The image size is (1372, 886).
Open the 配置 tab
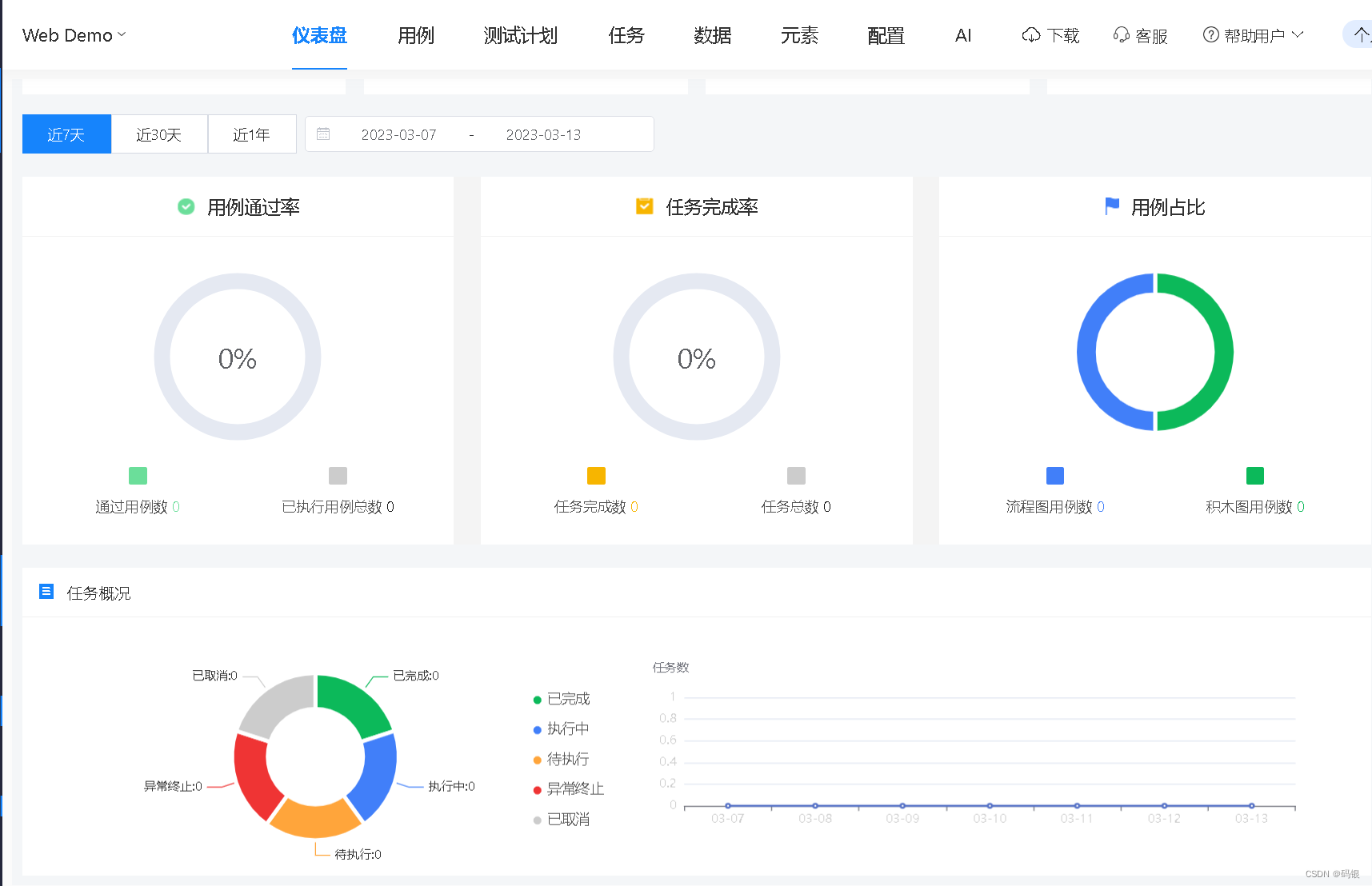886,35
